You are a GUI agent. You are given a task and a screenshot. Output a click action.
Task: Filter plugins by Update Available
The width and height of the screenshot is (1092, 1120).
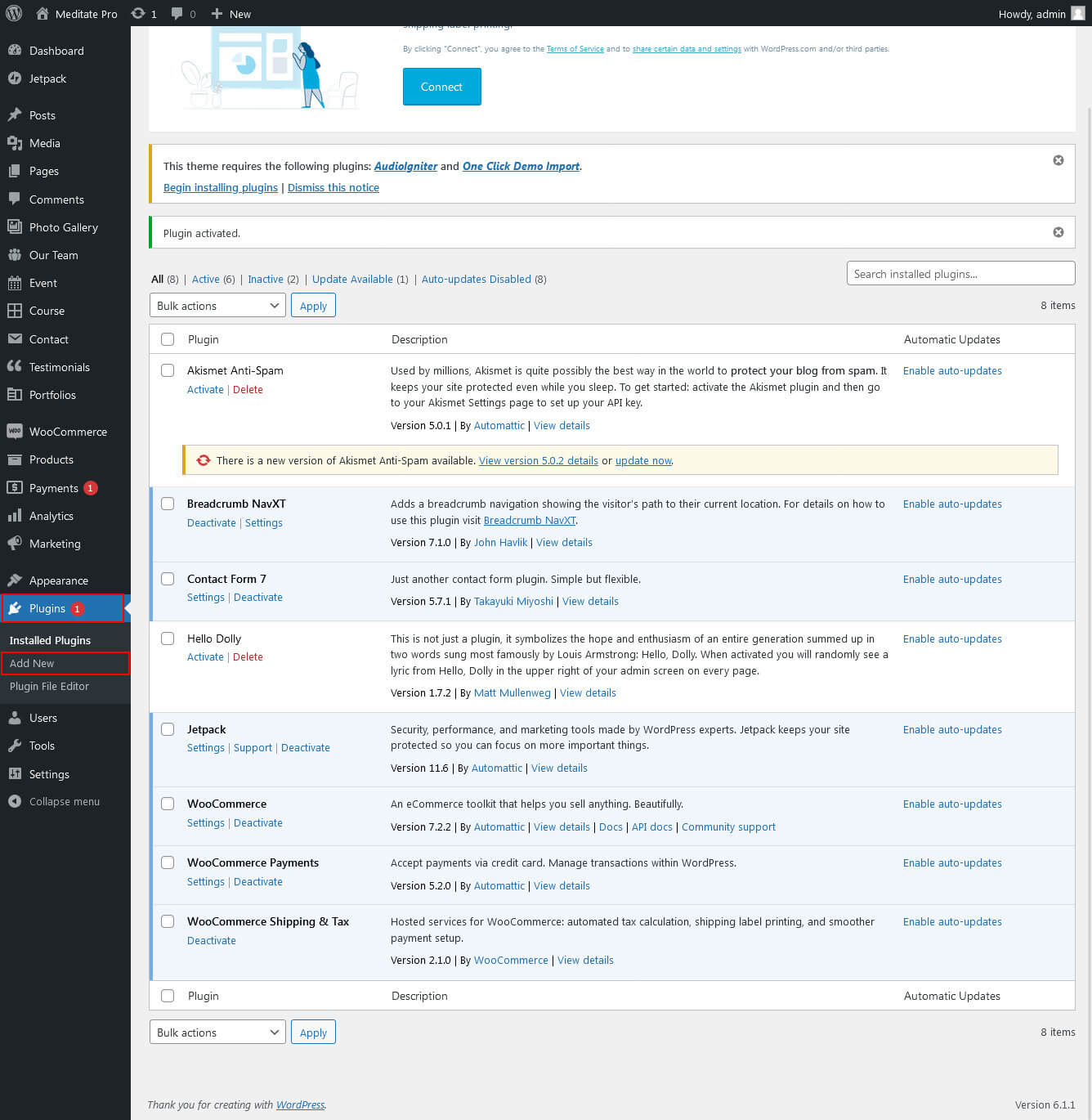[x=352, y=279]
